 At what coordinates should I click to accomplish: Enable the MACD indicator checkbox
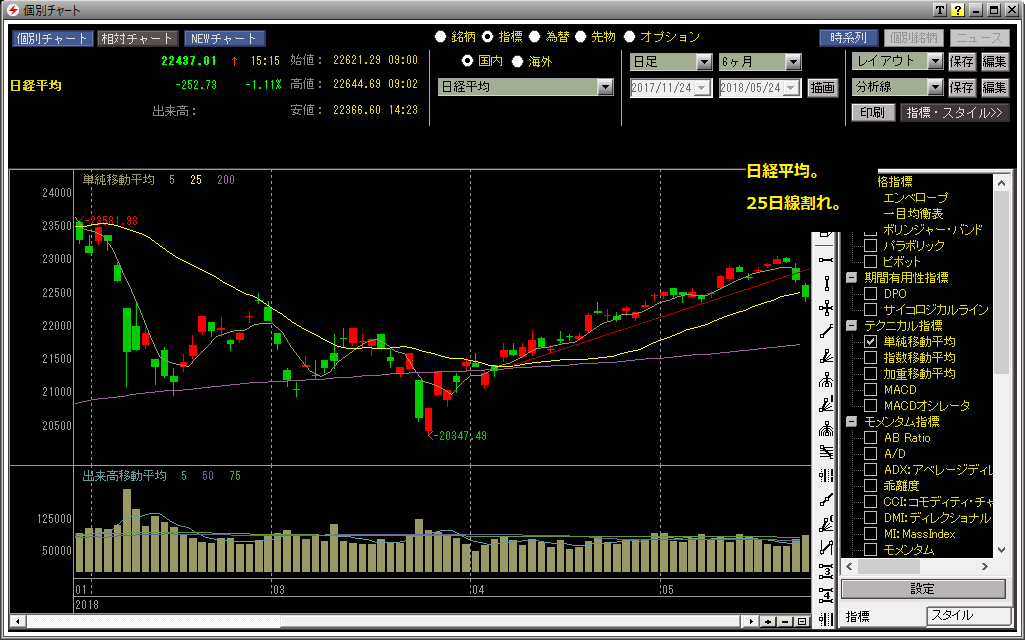coord(870,390)
